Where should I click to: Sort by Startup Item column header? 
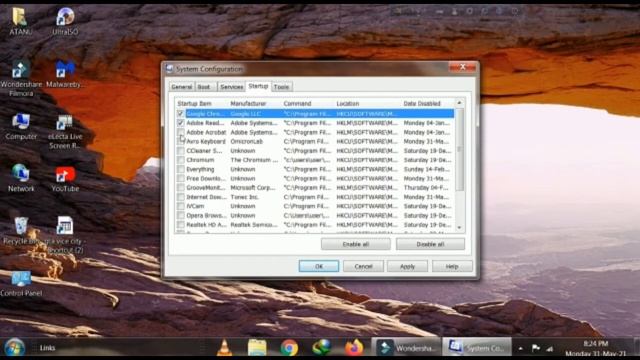202,104
